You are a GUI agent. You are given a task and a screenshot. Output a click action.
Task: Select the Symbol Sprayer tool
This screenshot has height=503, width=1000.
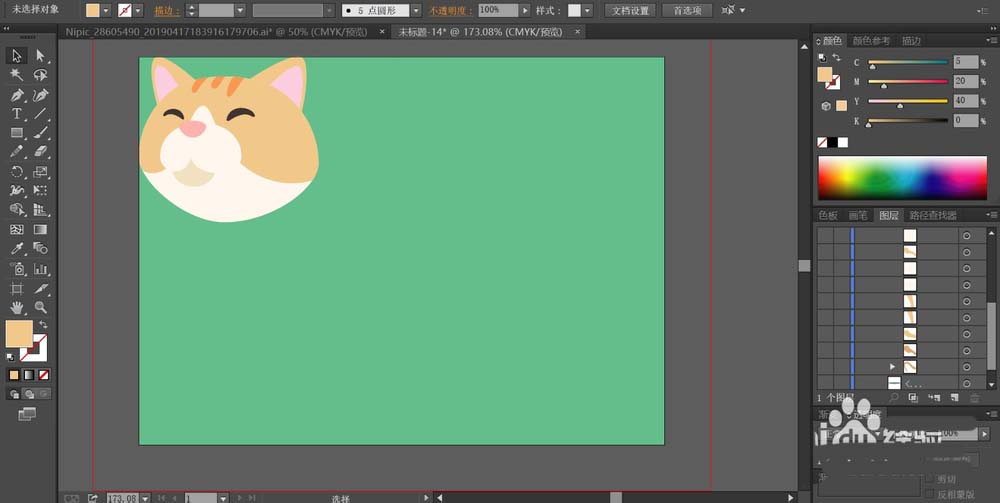[x=17, y=268]
